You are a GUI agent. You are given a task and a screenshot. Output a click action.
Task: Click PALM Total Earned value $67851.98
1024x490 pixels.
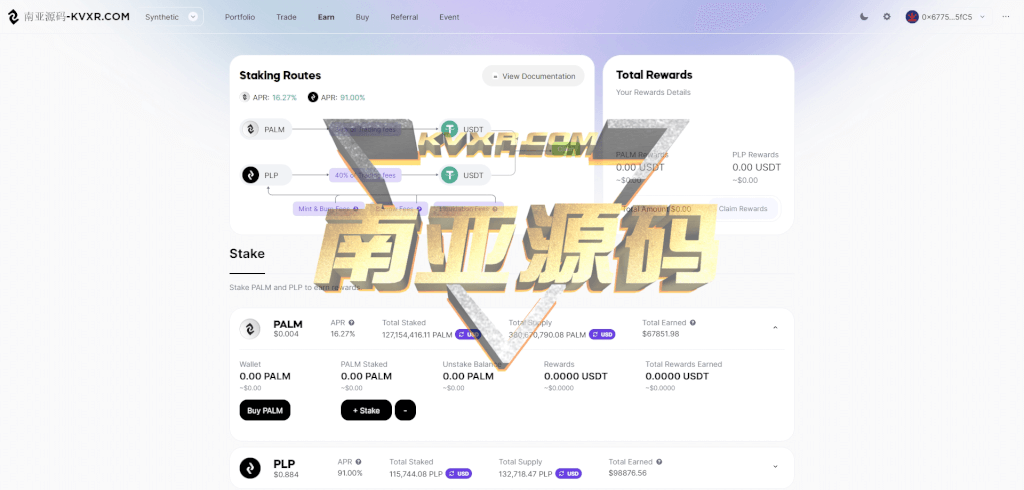[x=661, y=334]
